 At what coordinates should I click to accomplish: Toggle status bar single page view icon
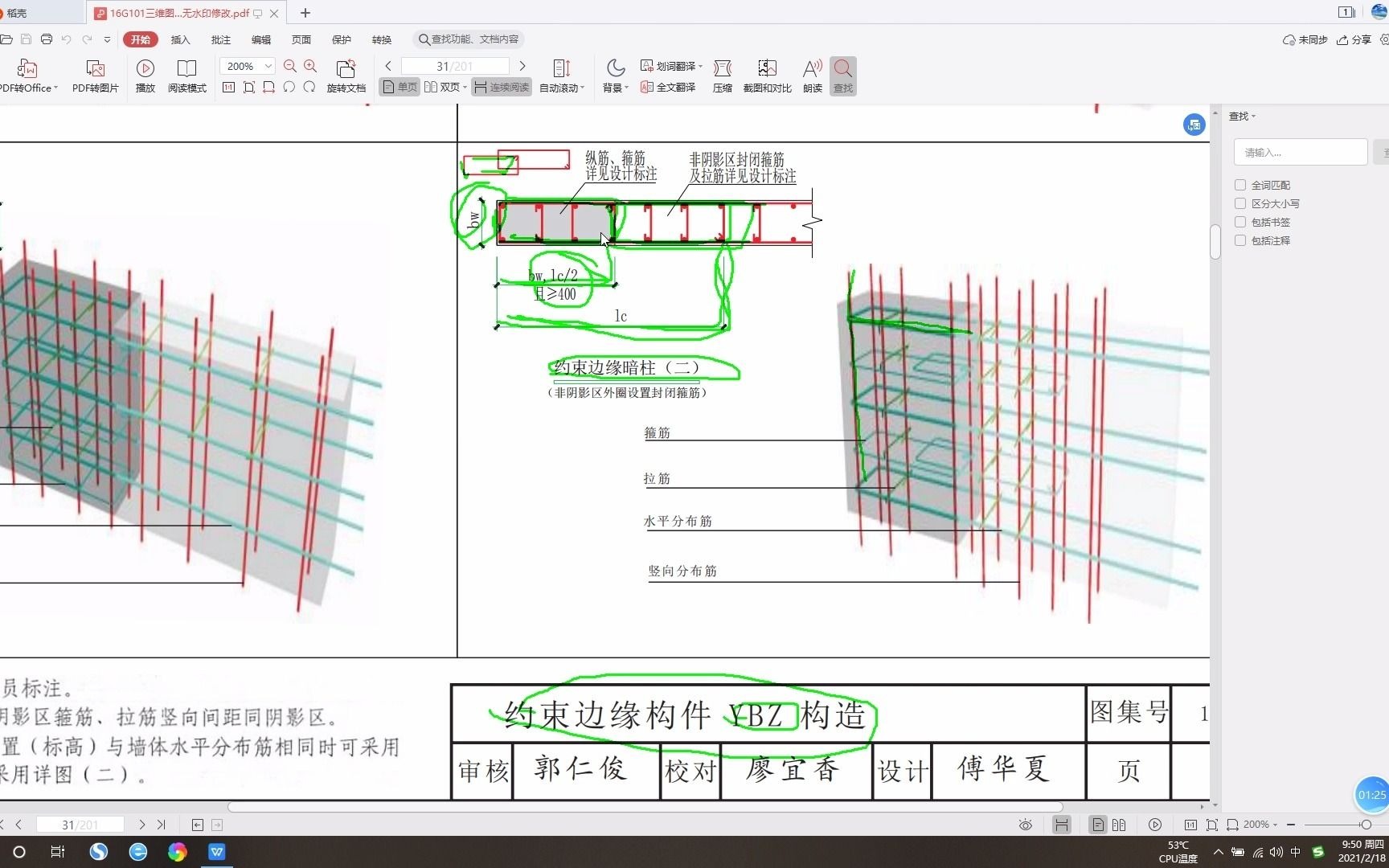[1098, 825]
